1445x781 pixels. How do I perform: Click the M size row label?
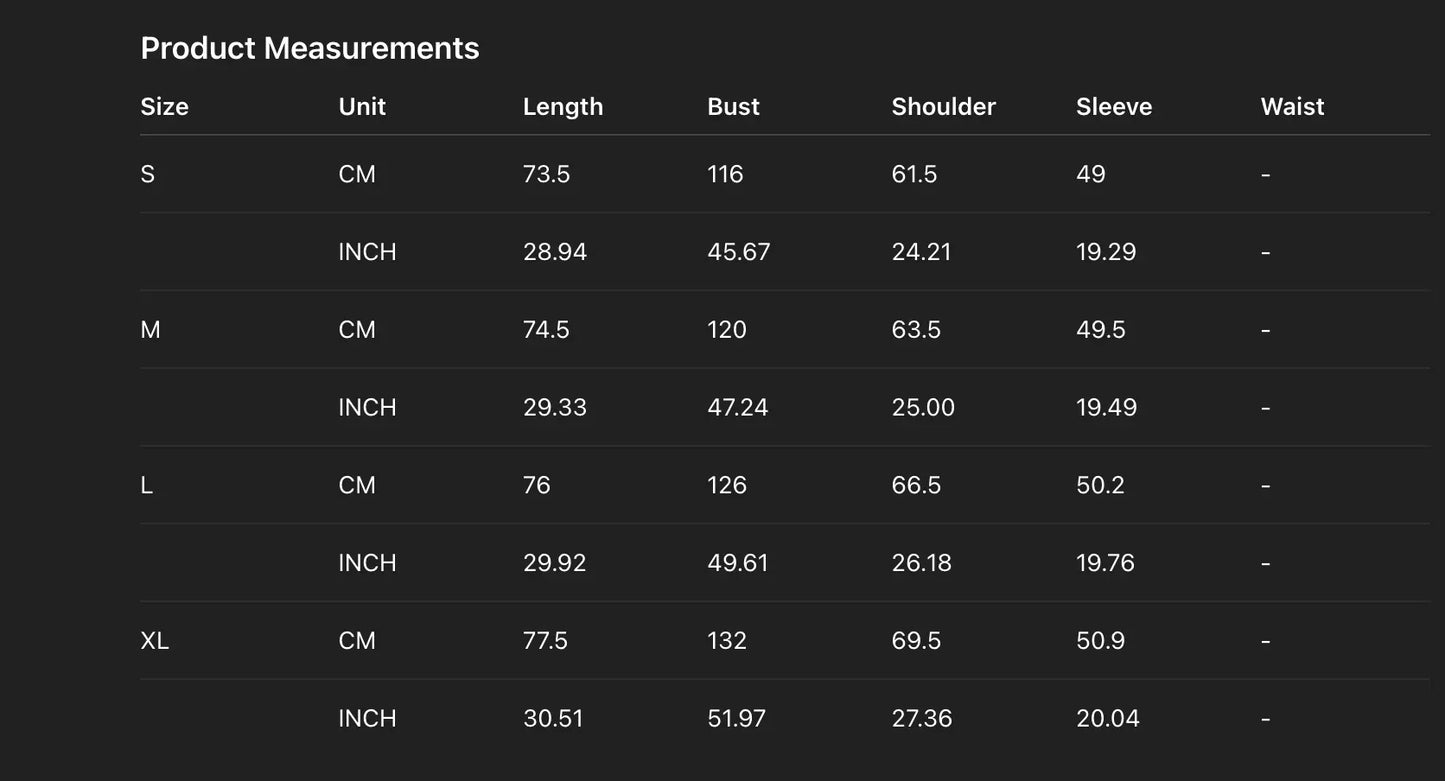coord(150,330)
